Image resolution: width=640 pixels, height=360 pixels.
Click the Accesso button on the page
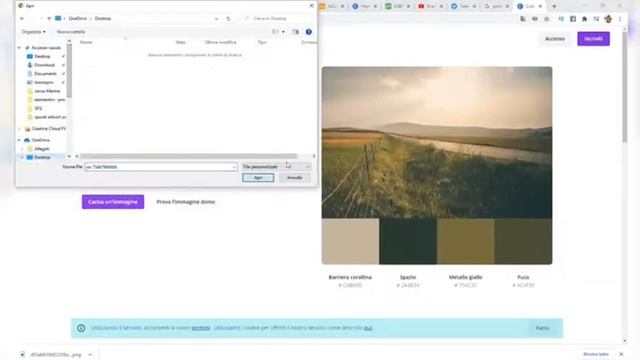click(555, 39)
